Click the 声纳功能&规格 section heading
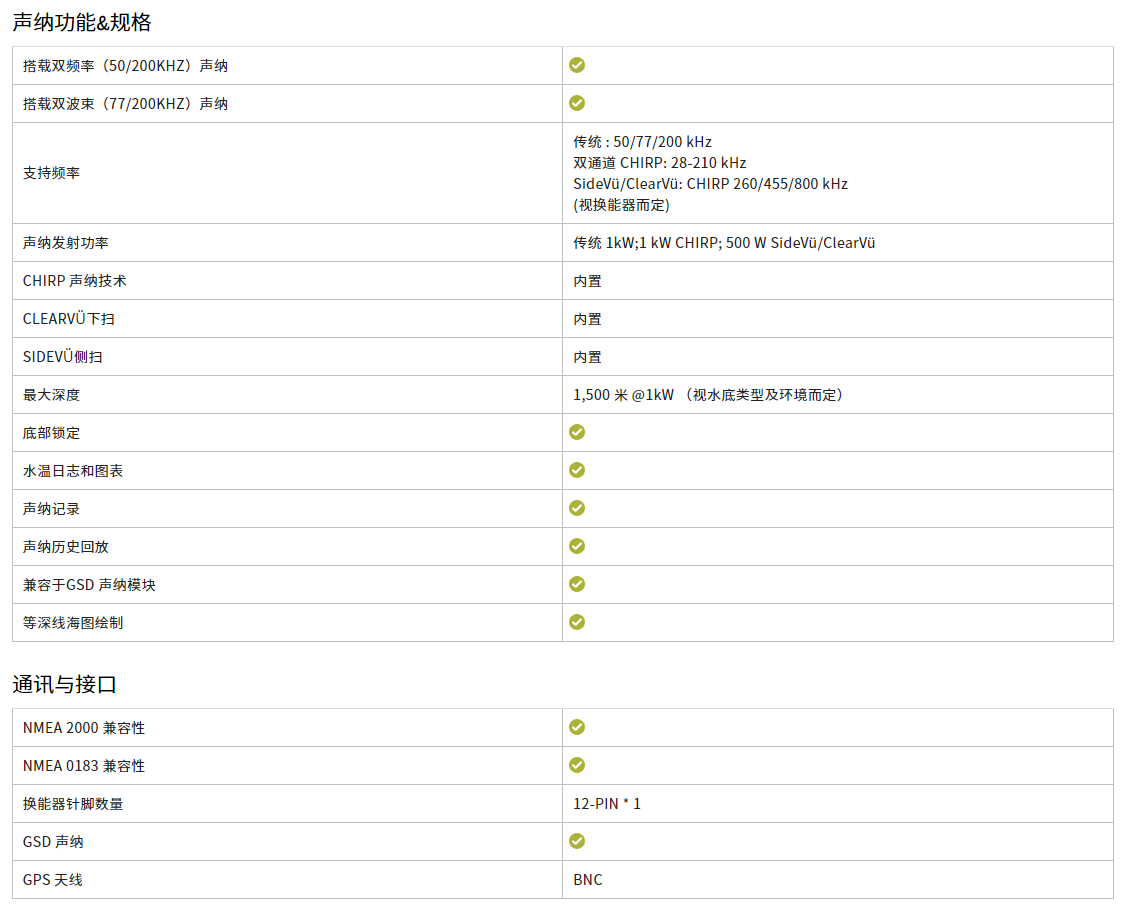1141x916 pixels. pyautogui.click(x=82, y=21)
